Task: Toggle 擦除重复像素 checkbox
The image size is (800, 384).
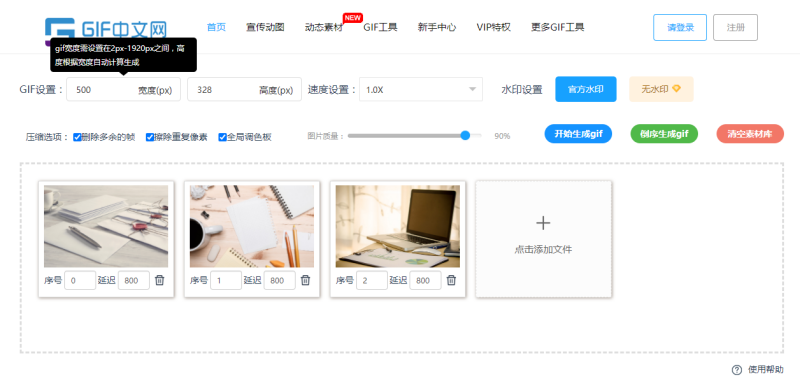Action: click(x=150, y=137)
